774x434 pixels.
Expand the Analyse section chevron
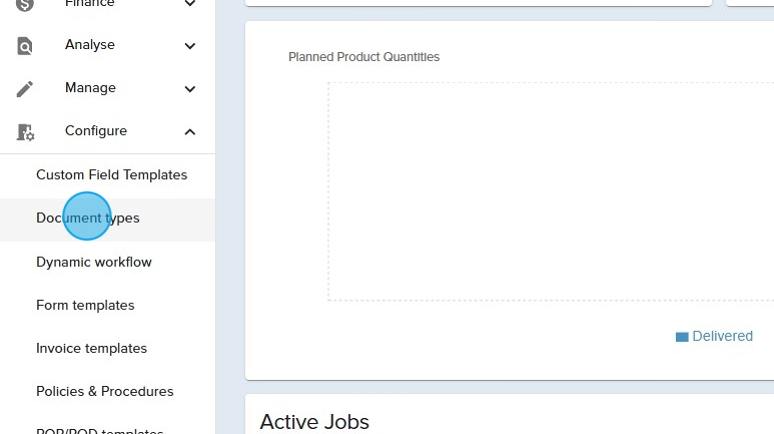tap(190, 46)
